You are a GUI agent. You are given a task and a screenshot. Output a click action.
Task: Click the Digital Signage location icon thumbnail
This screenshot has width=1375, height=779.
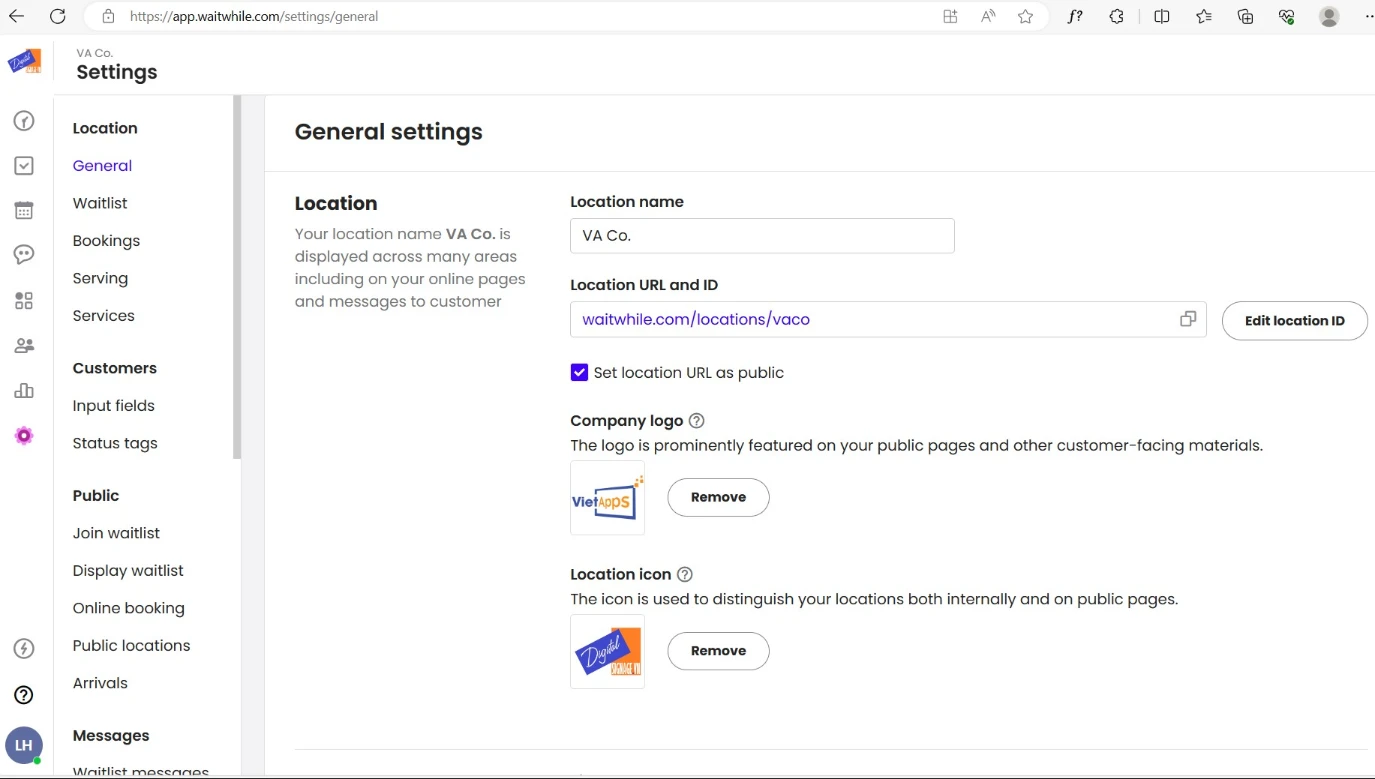pyautogui.click(x=607, y=651)
